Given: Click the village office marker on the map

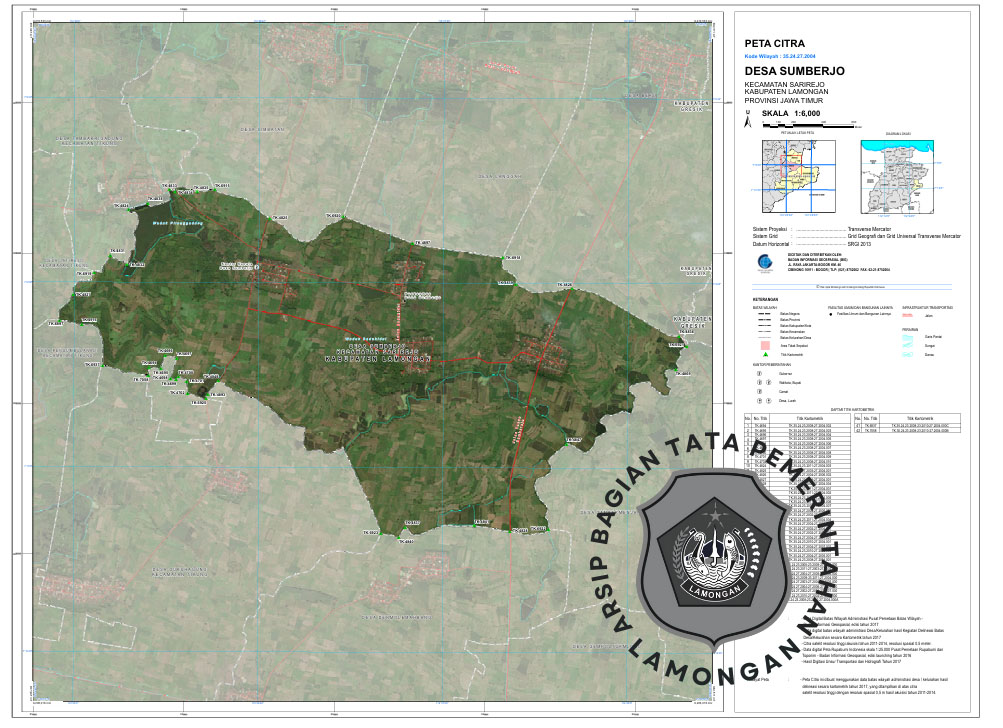Looking at the screenshot, I should (x=256, y=268).
